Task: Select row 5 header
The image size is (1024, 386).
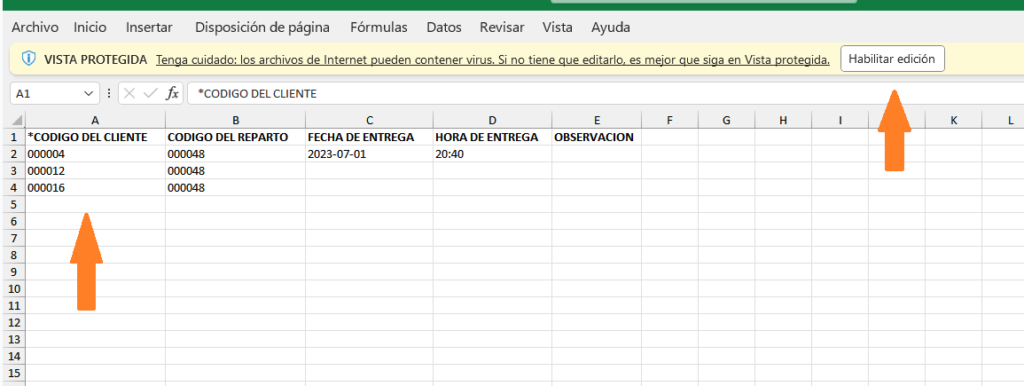Action: point(14,204)
